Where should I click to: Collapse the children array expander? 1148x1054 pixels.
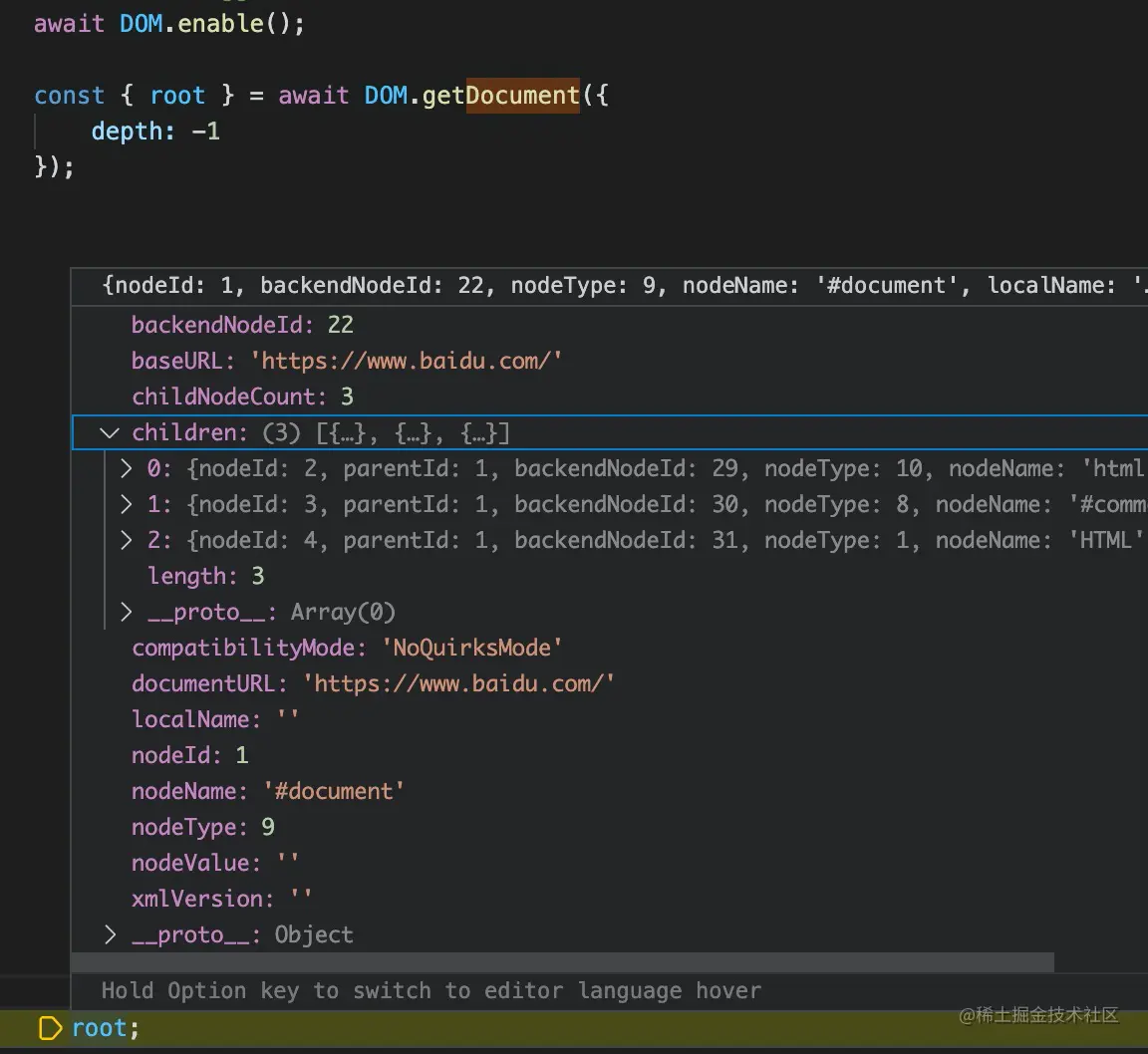coord(109,432)
